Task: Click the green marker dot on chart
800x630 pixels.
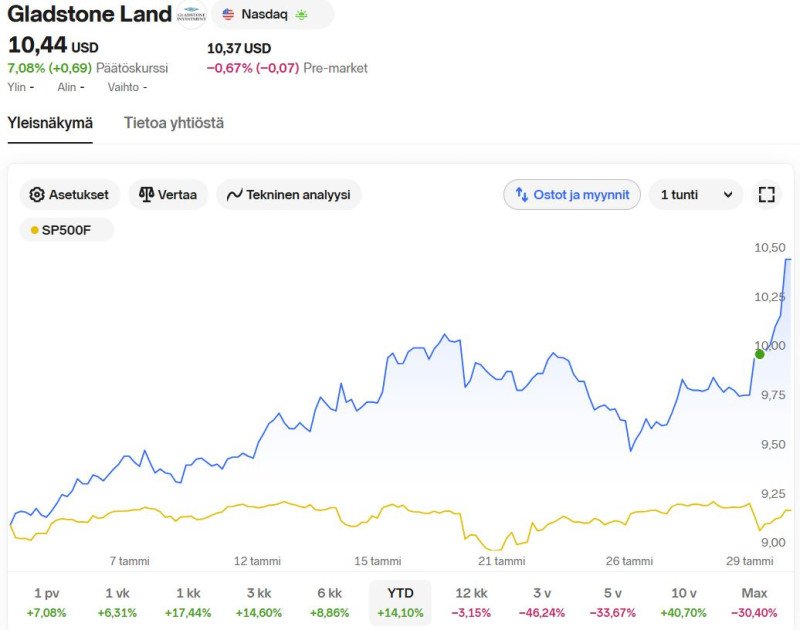Action: [760, 353]
